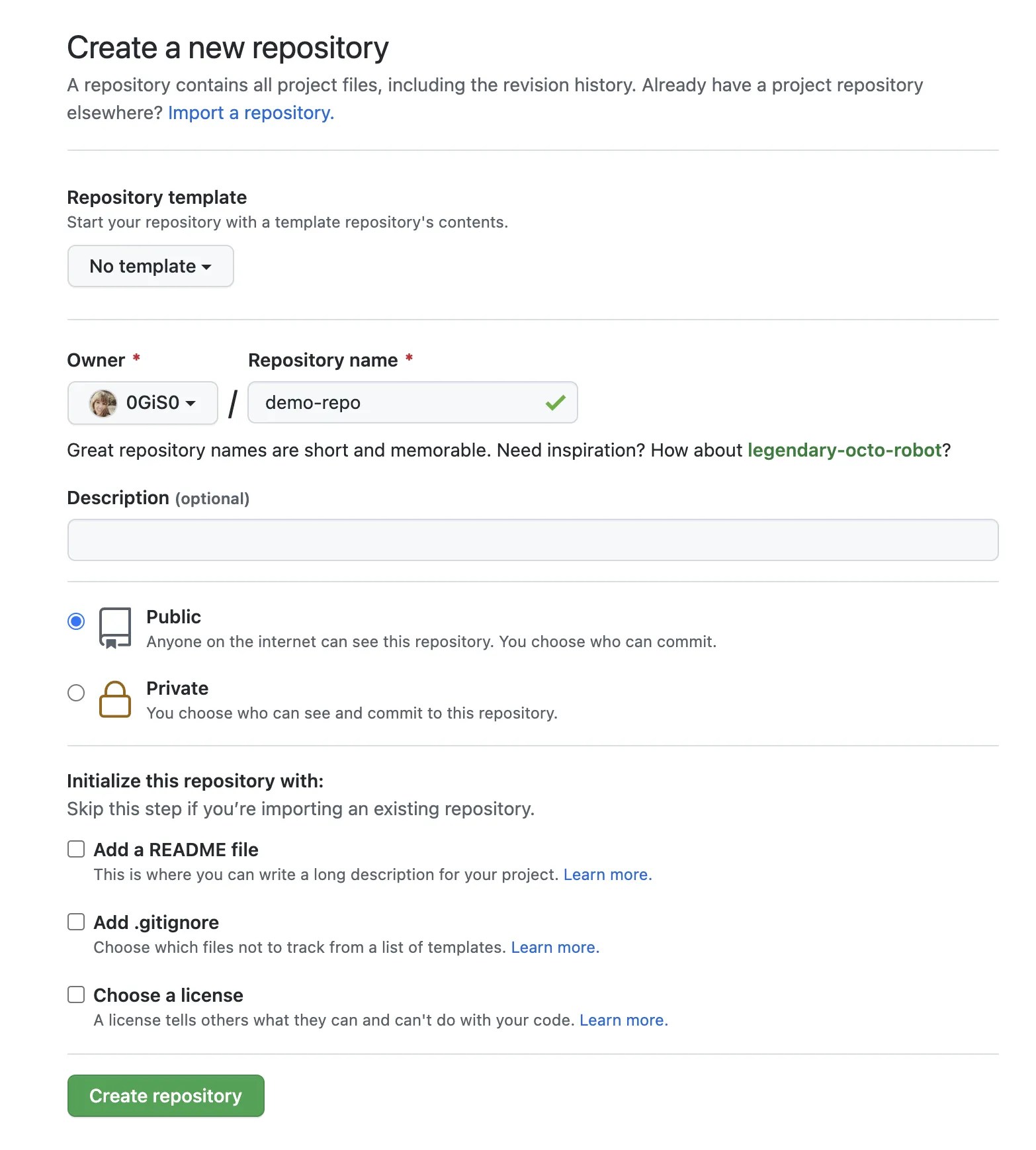Click the Create repository button
1036x1150 pixels.
pyautogui.click(x=166, y=1096)
